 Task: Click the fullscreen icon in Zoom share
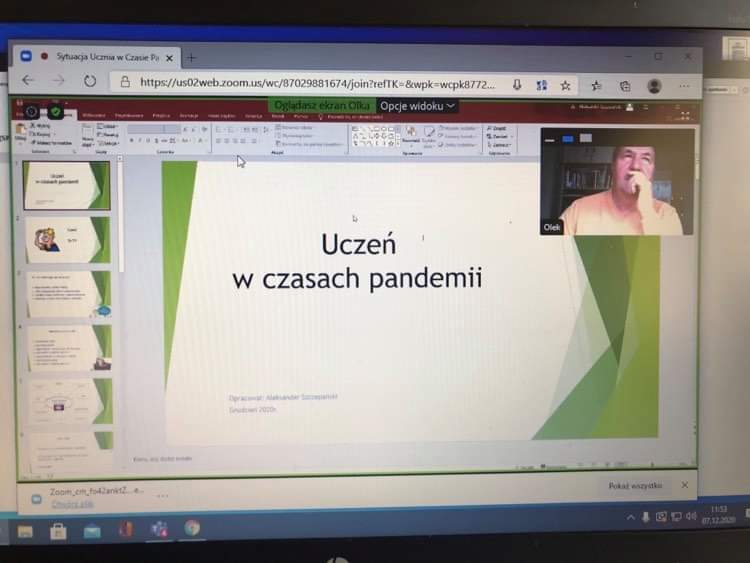tap(685, 116)
